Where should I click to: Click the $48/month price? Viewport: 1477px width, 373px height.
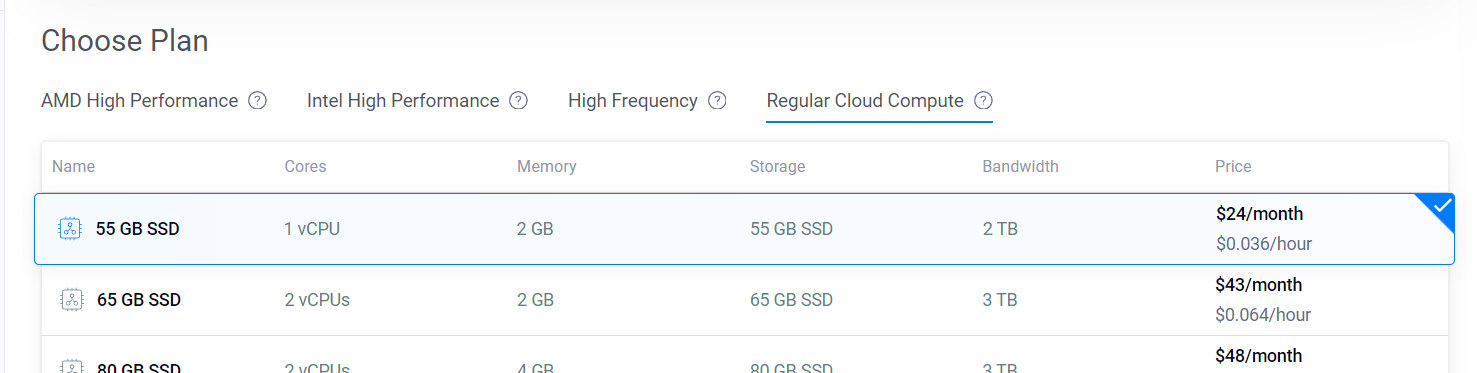click(1259, 356)
